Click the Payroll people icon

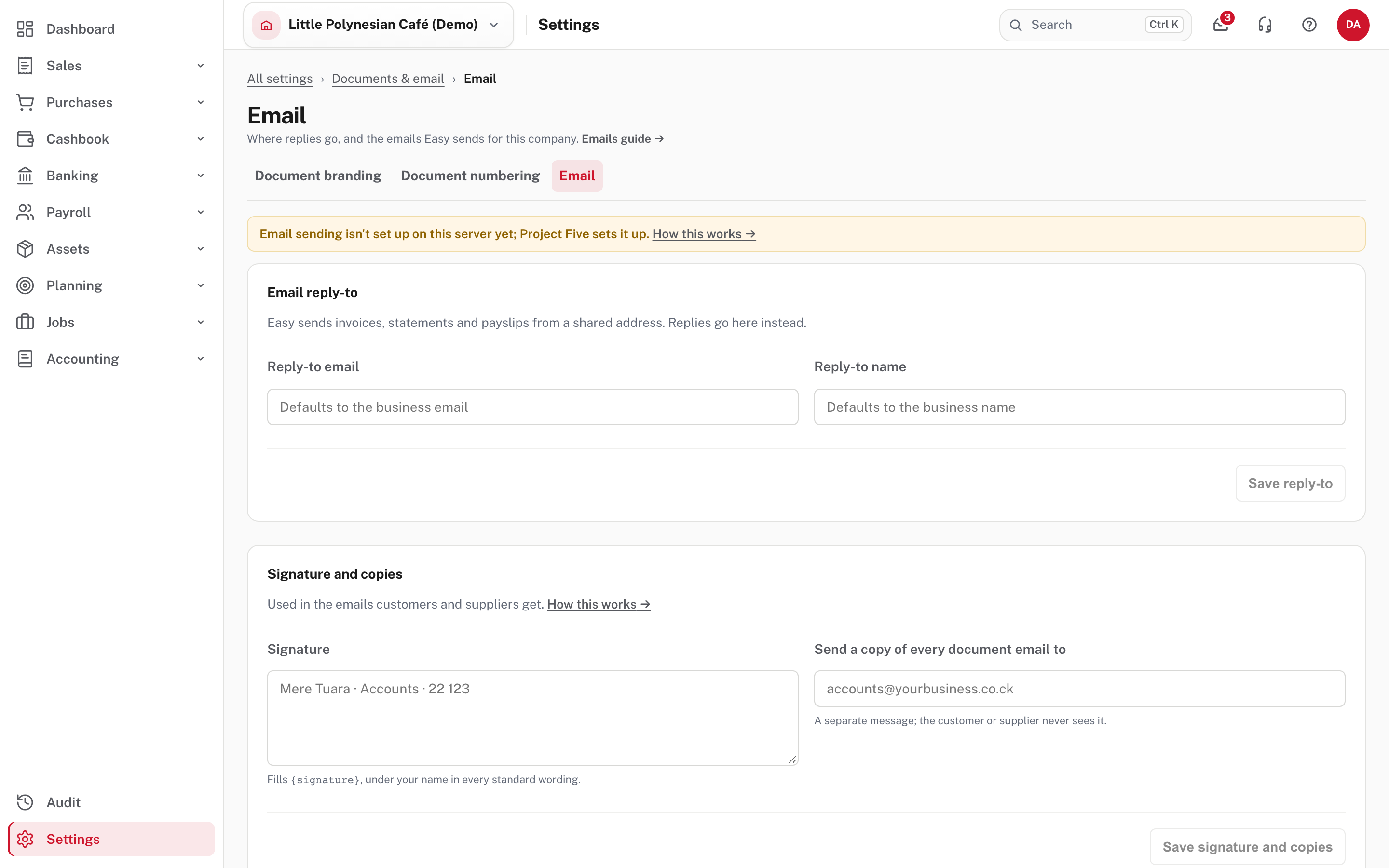25,212
